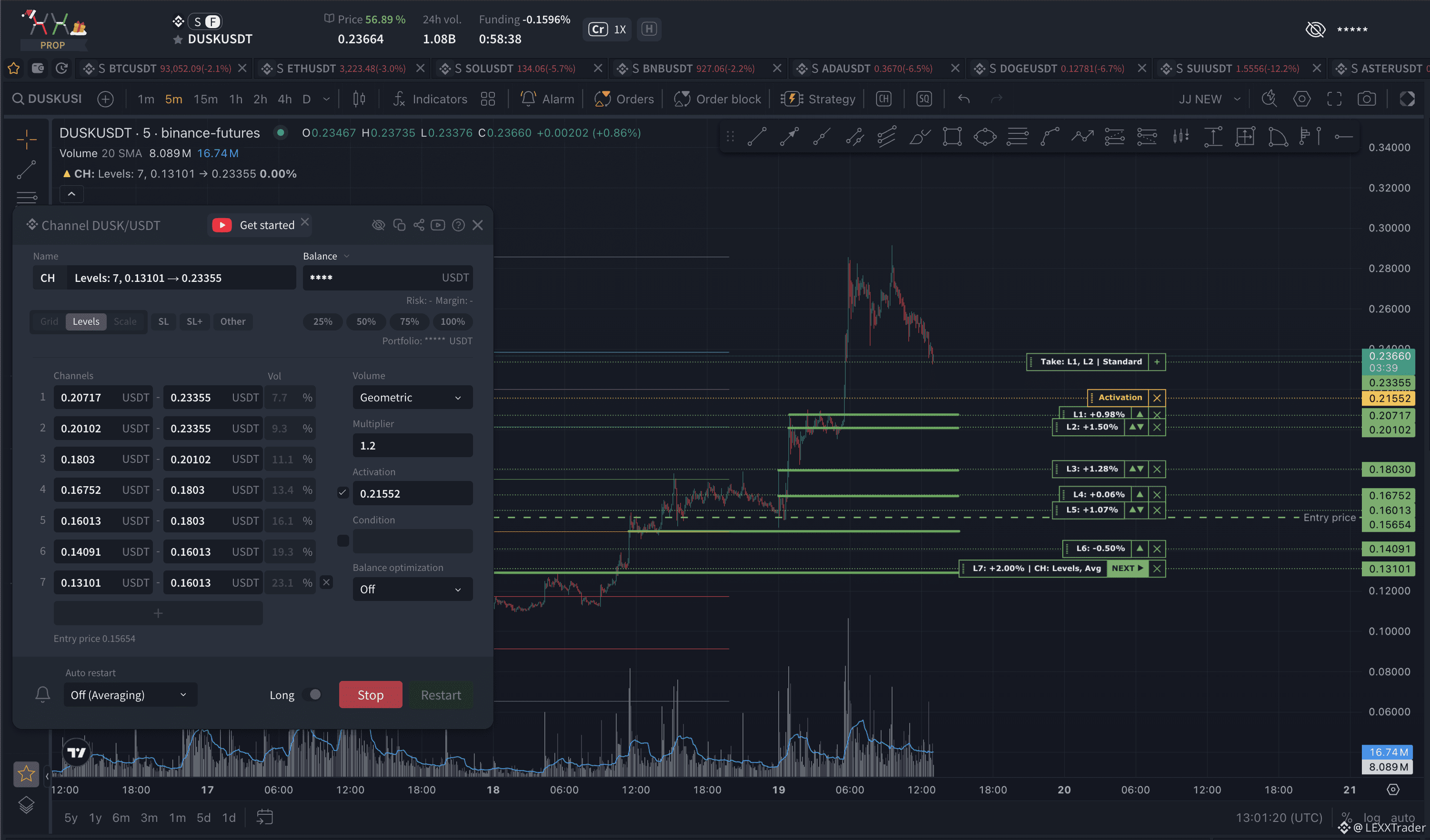
Task: Open the JJ NEW layout dropdown
Action: (x=1209, y=99)
